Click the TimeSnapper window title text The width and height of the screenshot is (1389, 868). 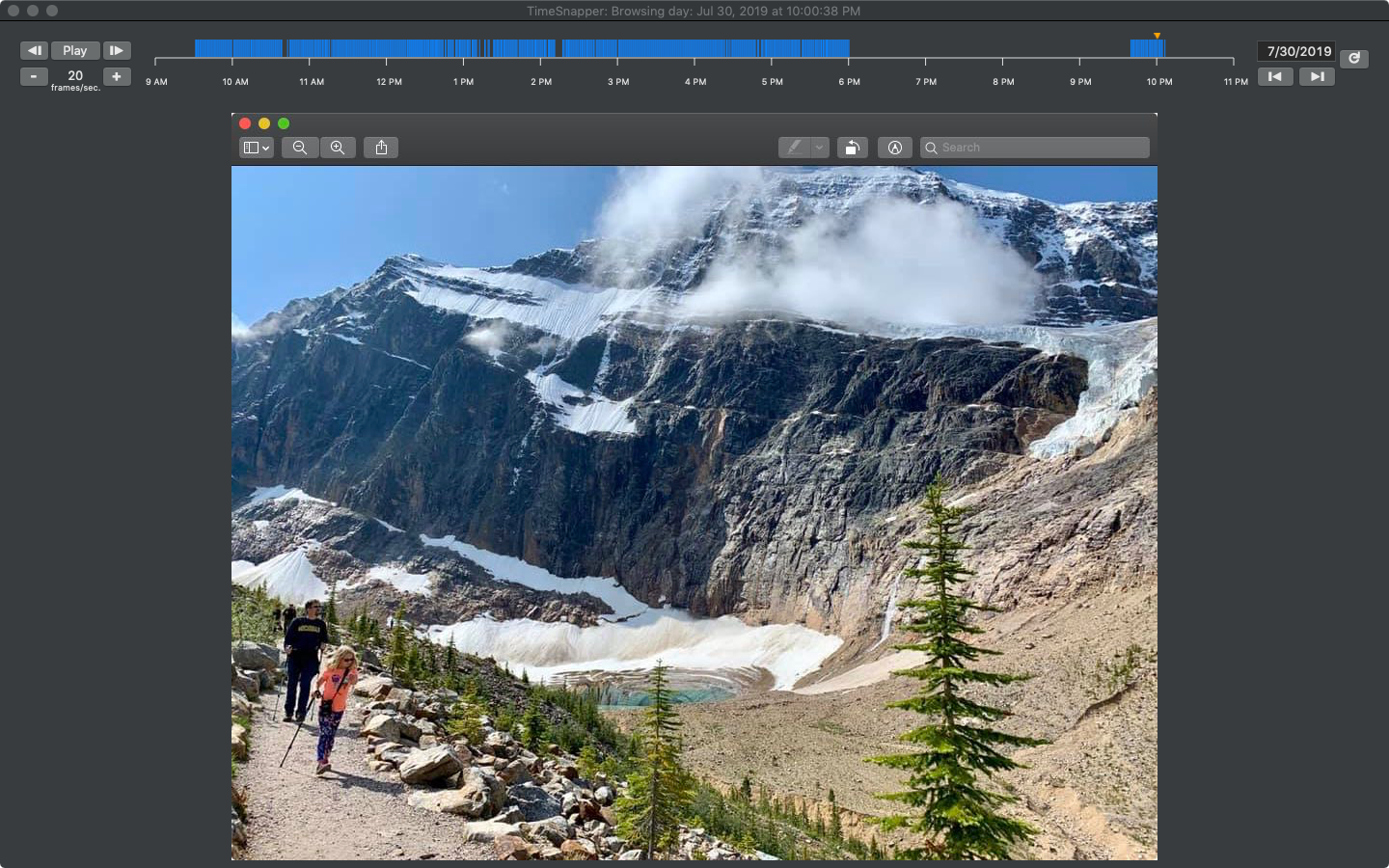tap(694, 11)
